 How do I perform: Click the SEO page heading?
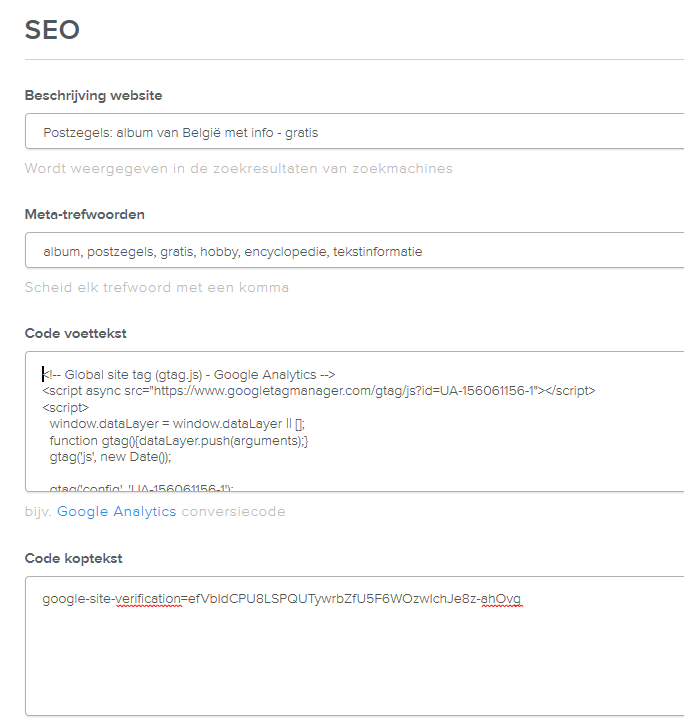pyautogui.click(x=52, y=30)
